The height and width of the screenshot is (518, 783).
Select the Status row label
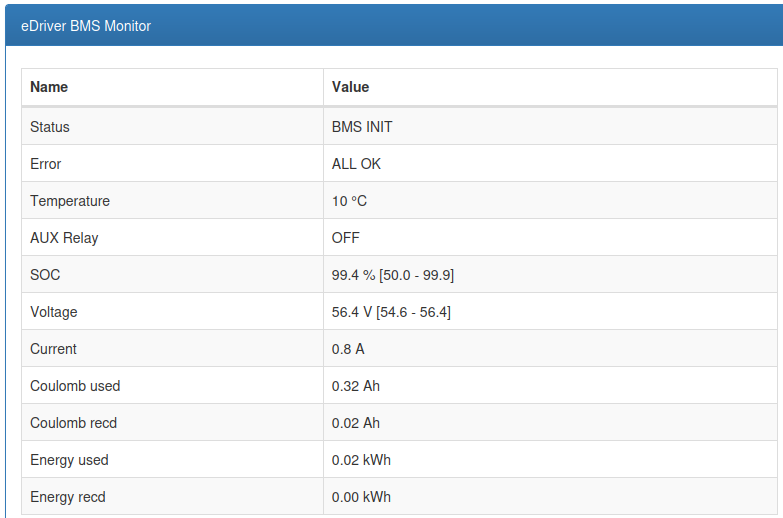[50, 127]
